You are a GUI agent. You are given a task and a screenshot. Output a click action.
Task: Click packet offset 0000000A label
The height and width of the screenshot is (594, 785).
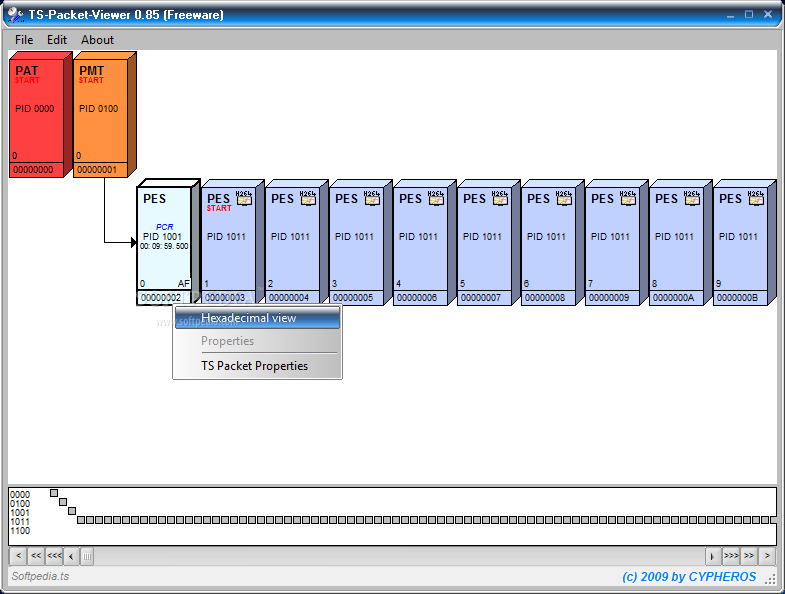(x=673, y=298)
